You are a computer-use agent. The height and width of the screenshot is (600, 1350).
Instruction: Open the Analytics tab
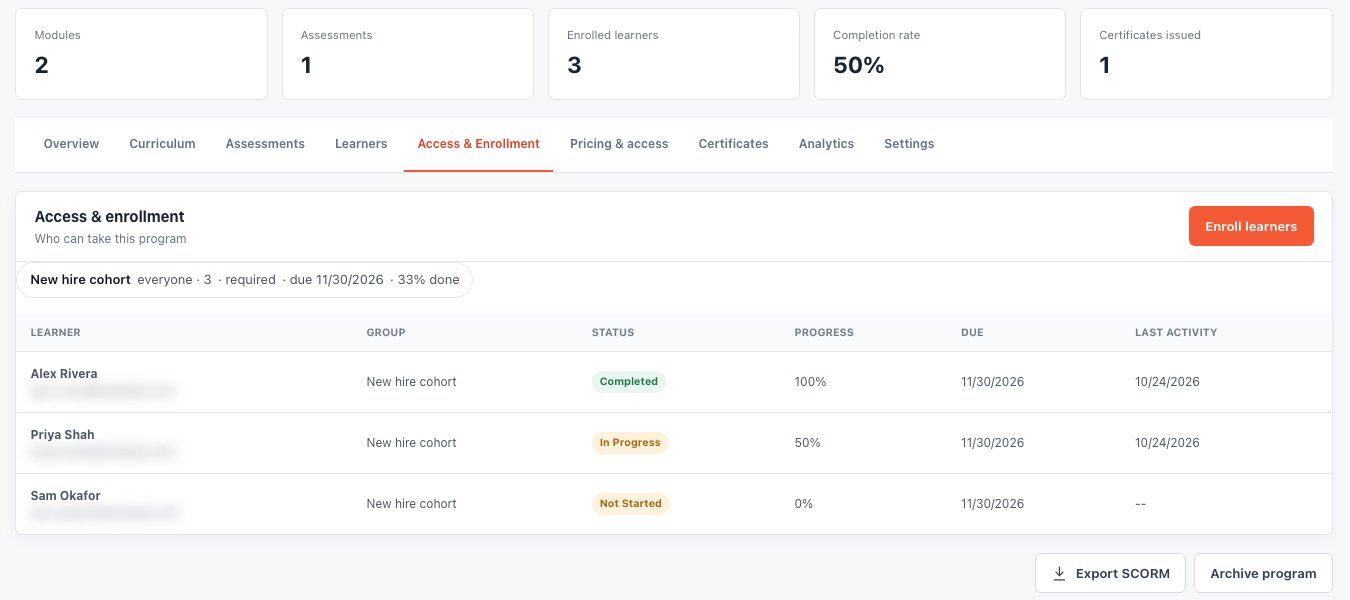826,144
